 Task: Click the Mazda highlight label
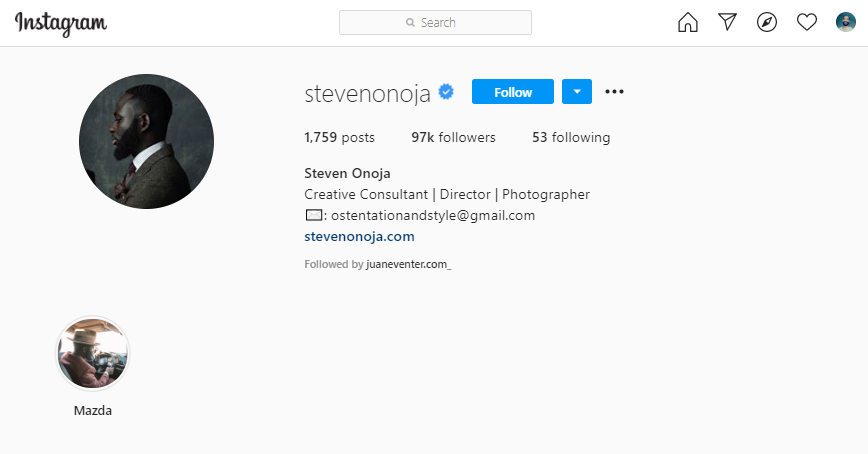click(x=93, y=411)
